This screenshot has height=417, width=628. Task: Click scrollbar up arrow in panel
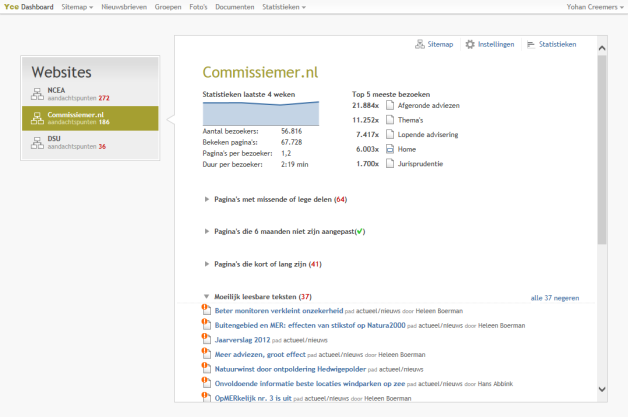tap(602, 48)
